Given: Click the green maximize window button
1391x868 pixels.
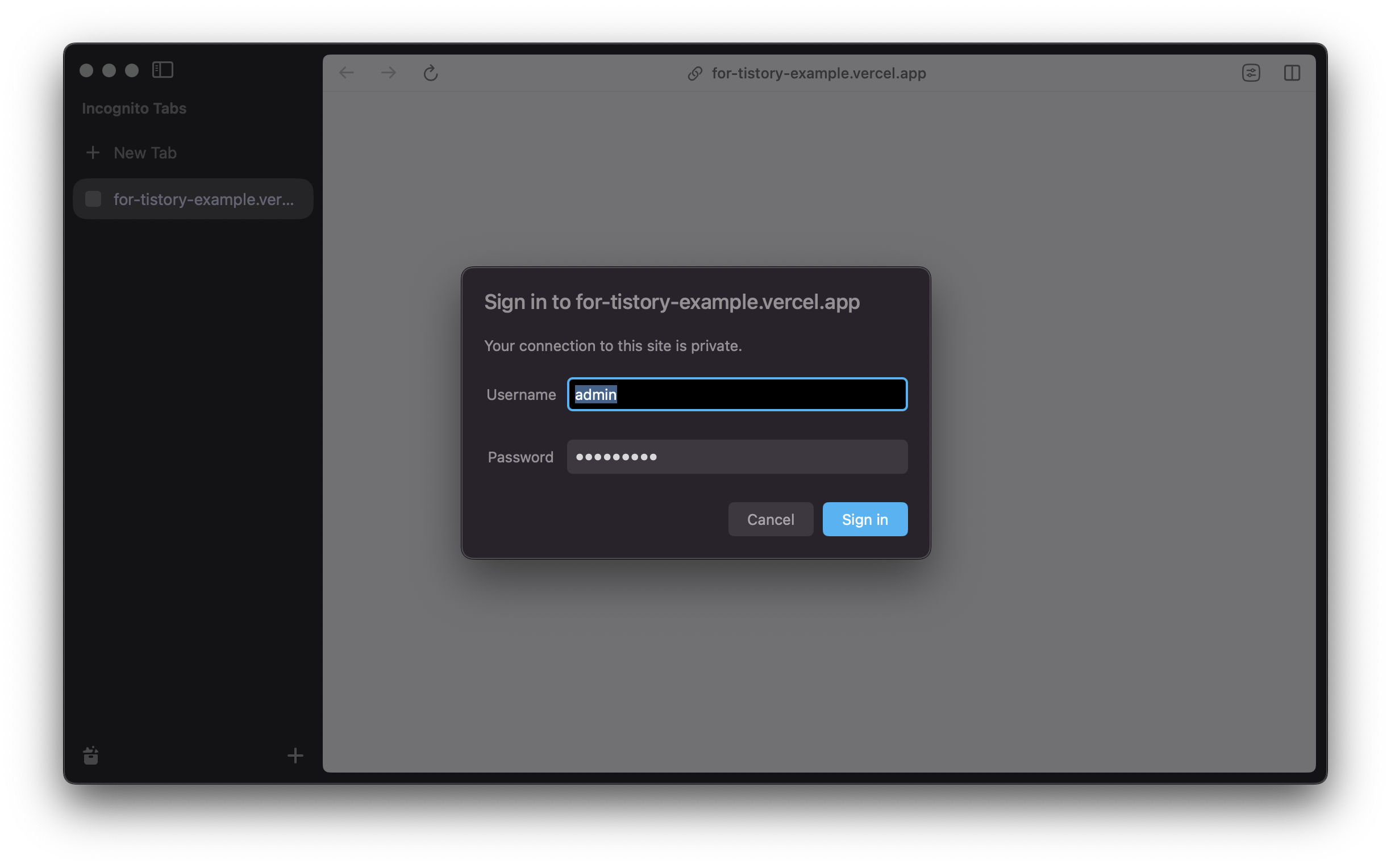Looking at the screenshot, I should [x=132, y=70].
